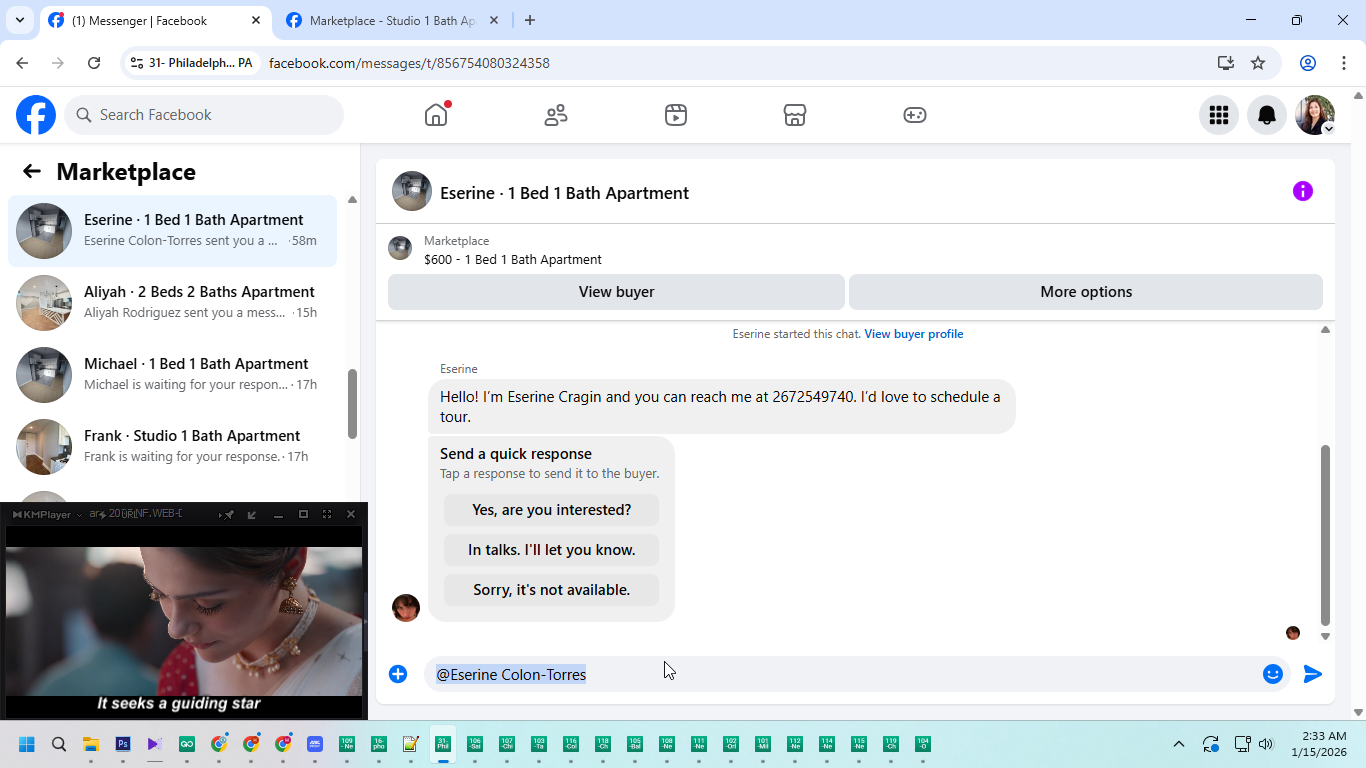The image size is (1366, 768).
Task: Open the Windows Start button
Action: click(27, 744)
